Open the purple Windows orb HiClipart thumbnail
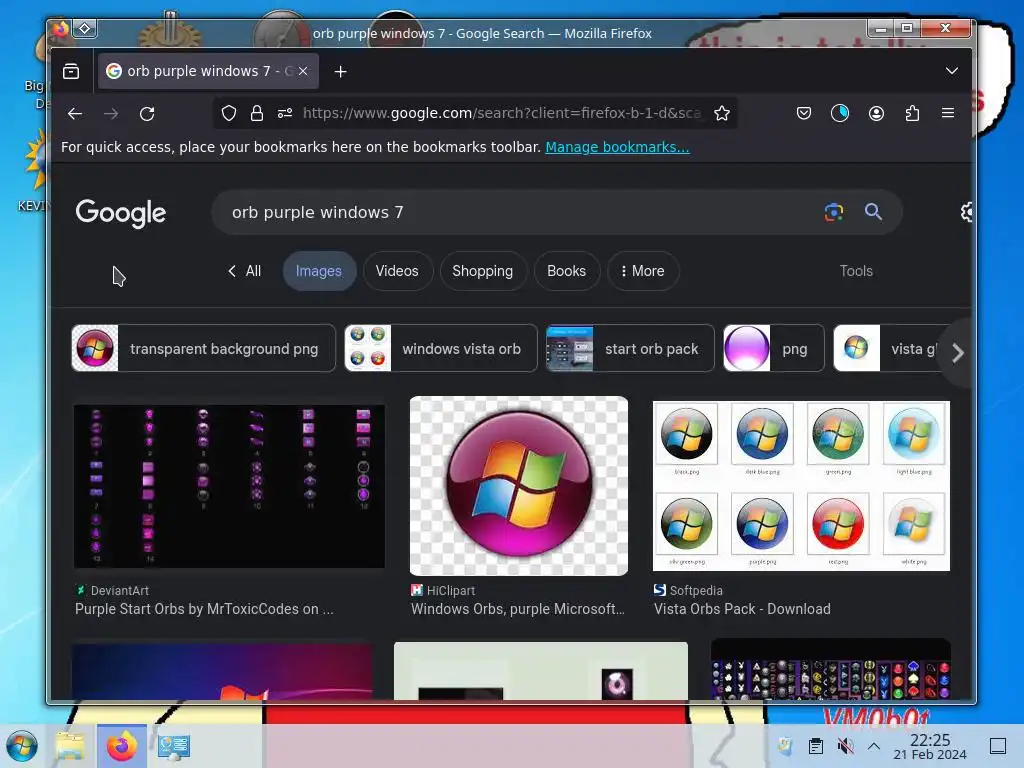 [519, 486]
